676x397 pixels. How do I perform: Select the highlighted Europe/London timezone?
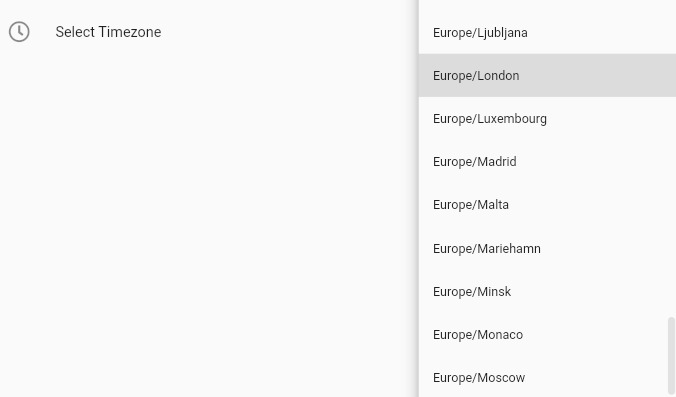pos(547,75)
